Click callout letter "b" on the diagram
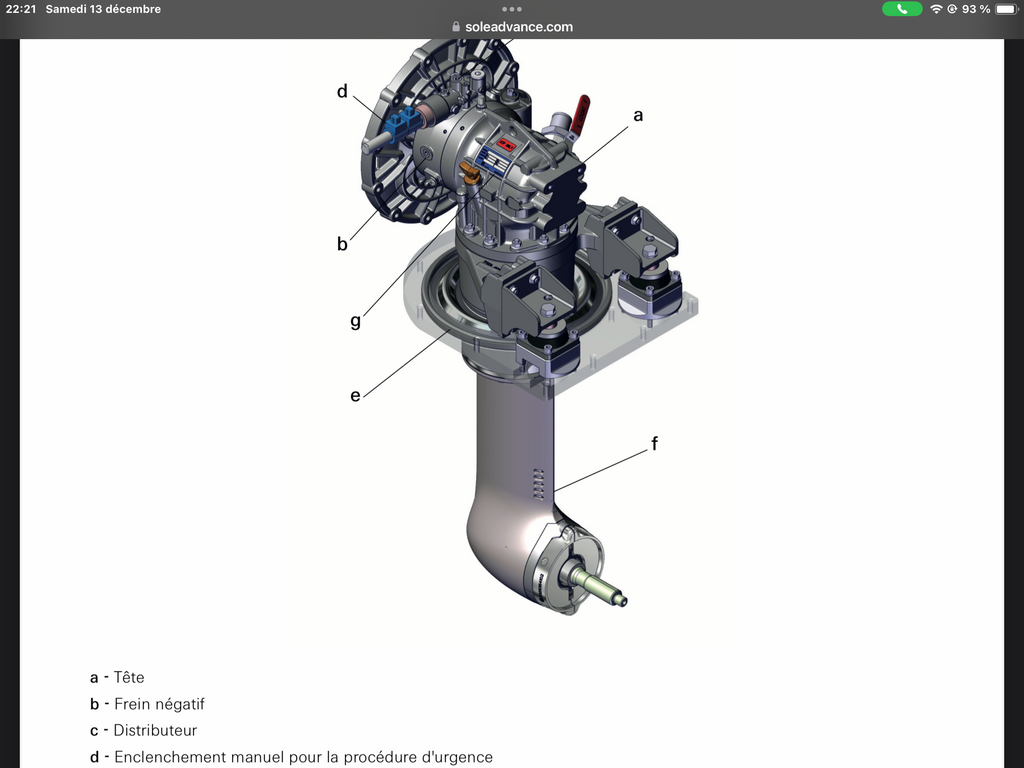Screen dimensions: 1024x768 342,243
